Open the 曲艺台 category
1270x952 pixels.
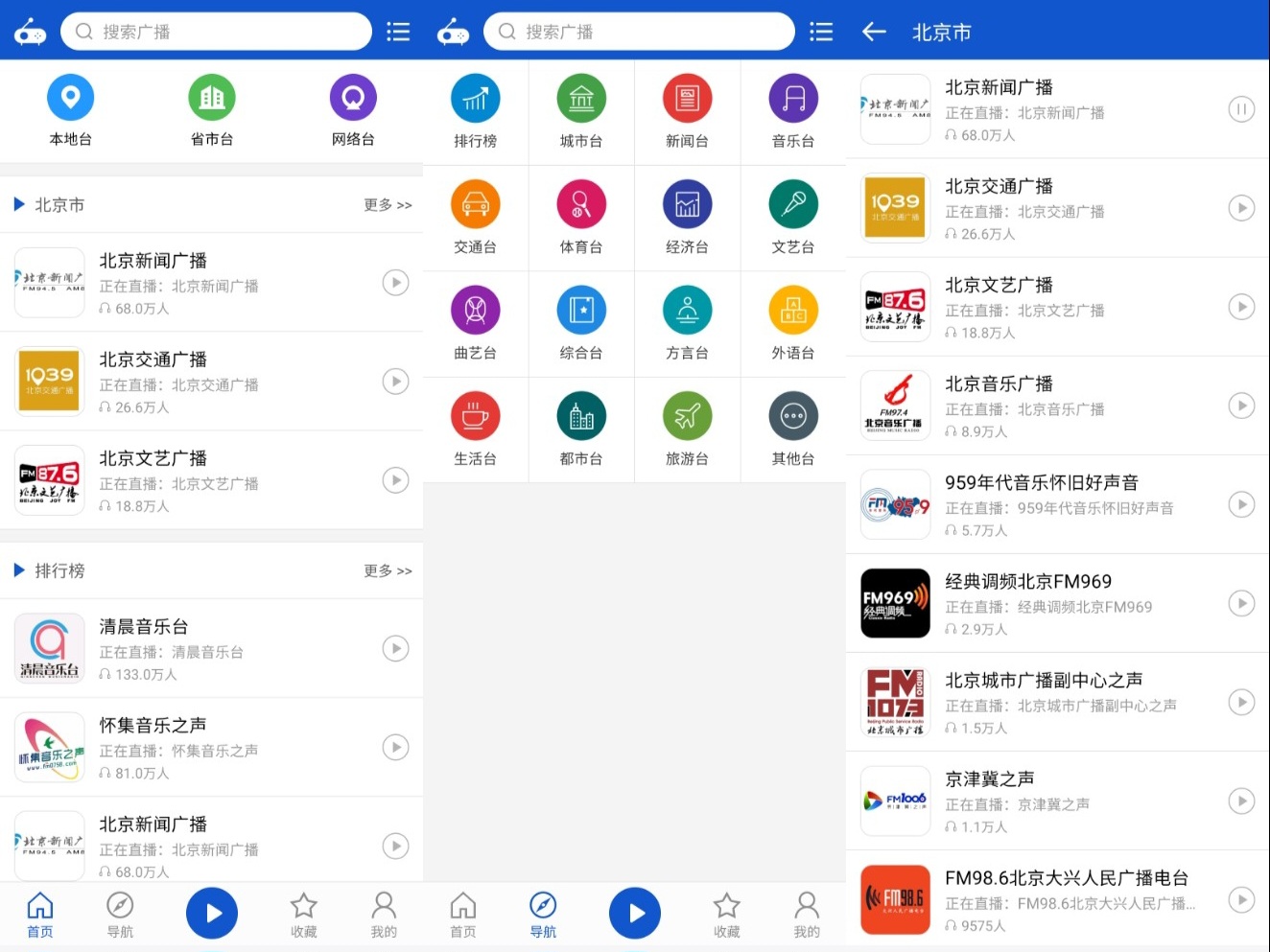click(x=476, y=324)
